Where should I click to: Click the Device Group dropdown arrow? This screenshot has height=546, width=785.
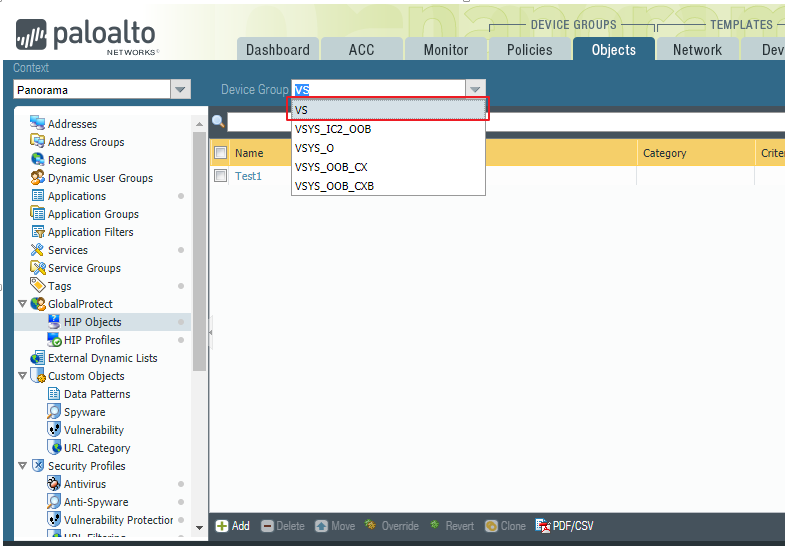coord(475,89)
